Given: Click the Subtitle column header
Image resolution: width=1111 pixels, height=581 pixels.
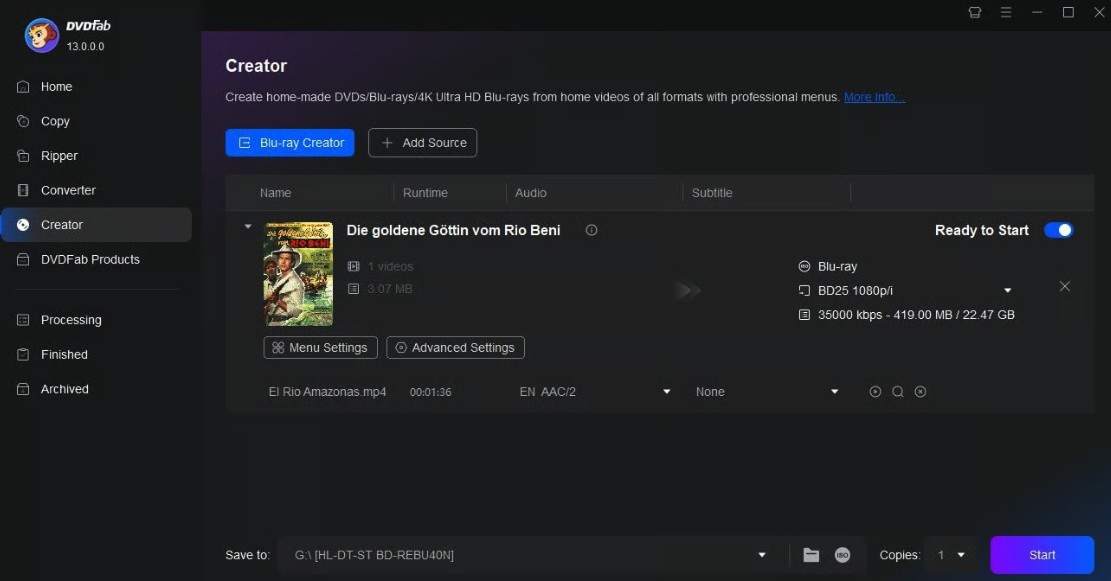Looking at the screenshot, I should point(712,193).
